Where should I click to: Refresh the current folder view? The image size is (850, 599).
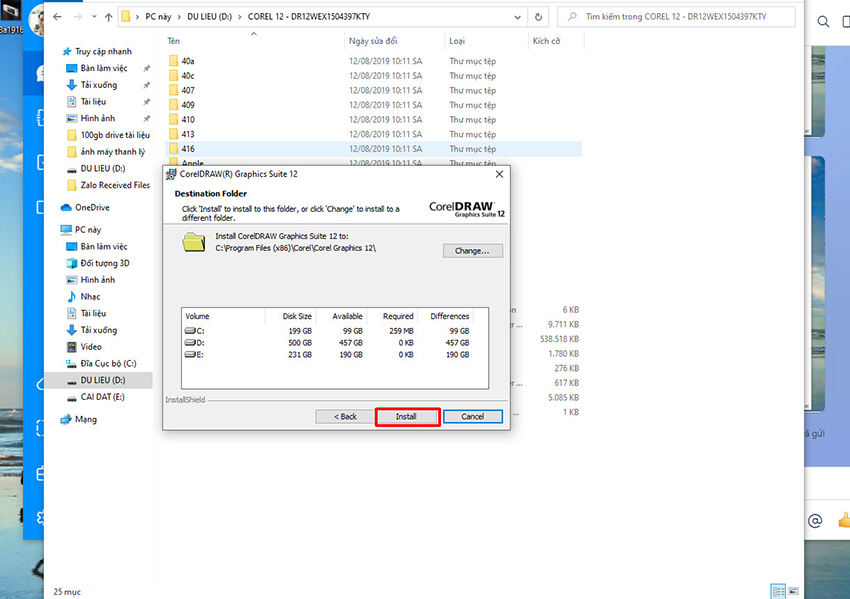point(538,17)
